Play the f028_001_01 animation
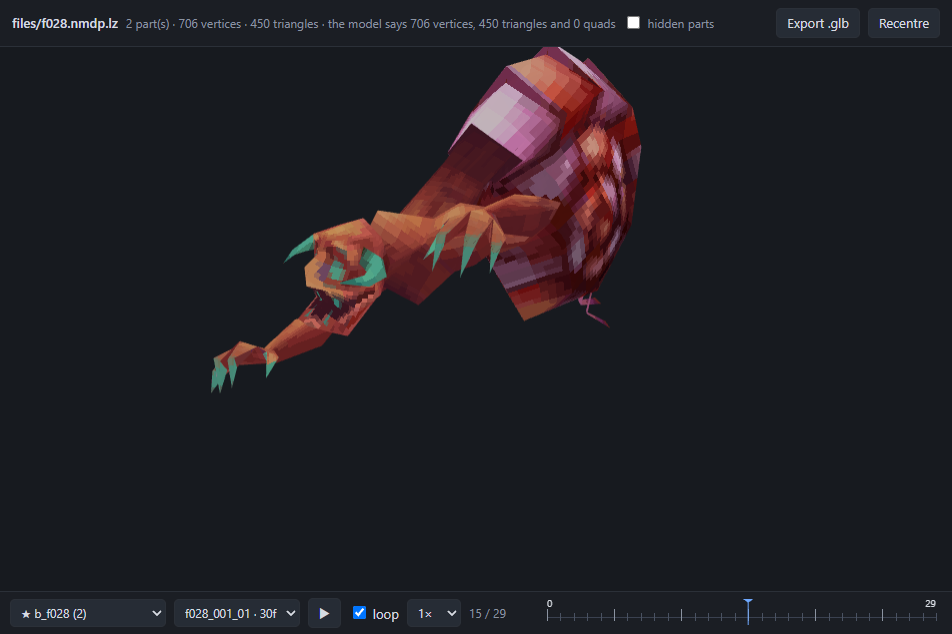 [324, 613]
